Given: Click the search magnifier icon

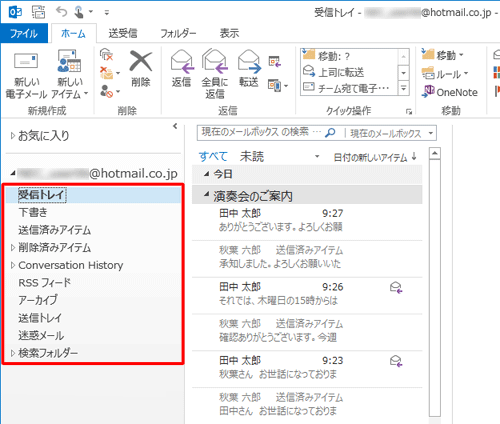Looking at the screenshot, I should click(x=330, y=133).
